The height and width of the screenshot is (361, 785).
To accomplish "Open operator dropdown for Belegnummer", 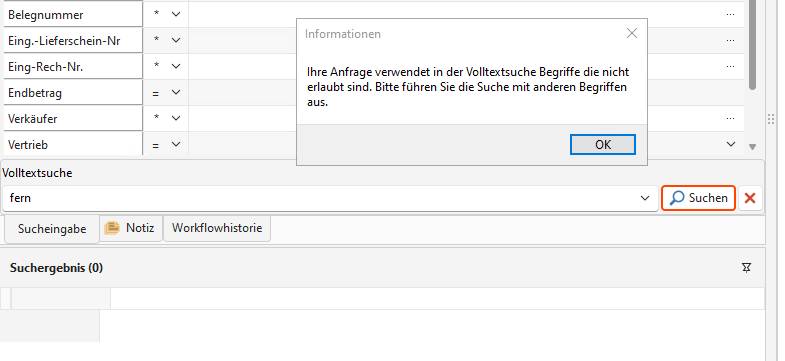I will tap(176, 15).
